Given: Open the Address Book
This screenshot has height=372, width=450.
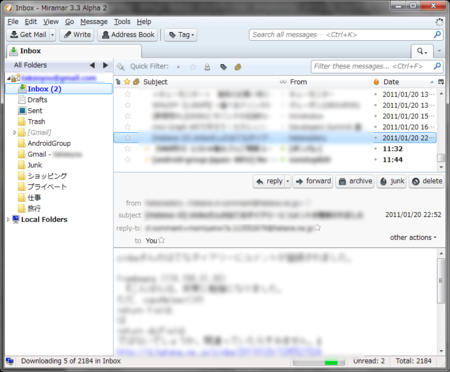Looking at the screenshot, I should pos(128,35).
